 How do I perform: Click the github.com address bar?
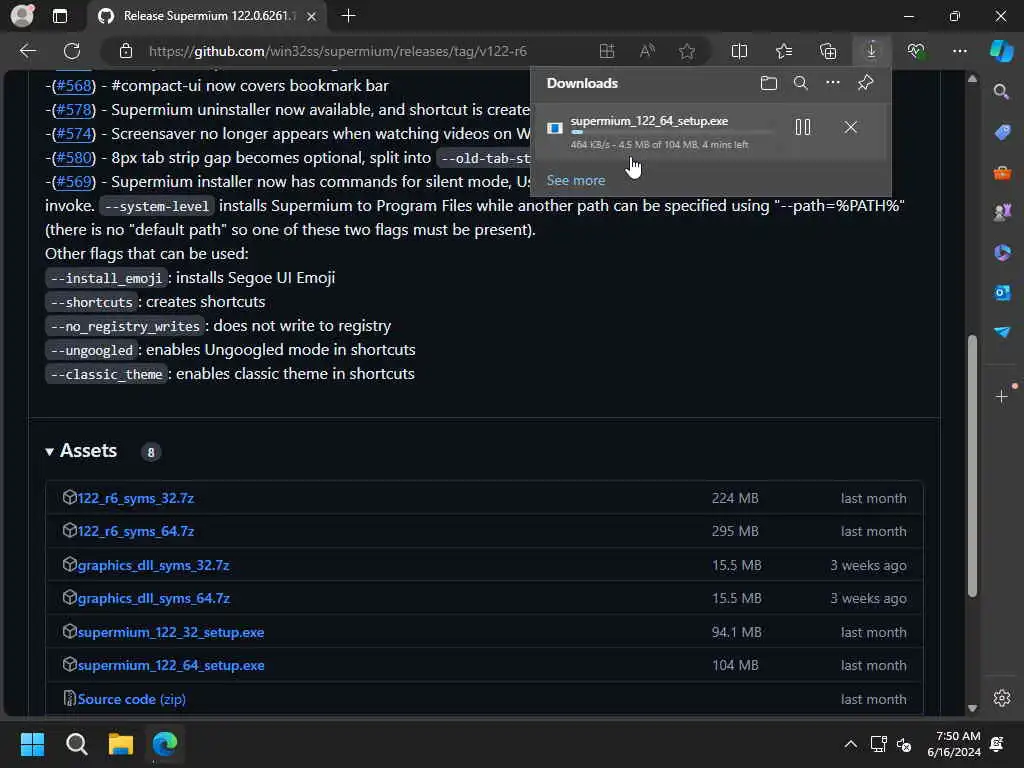[x=337, y=51]
